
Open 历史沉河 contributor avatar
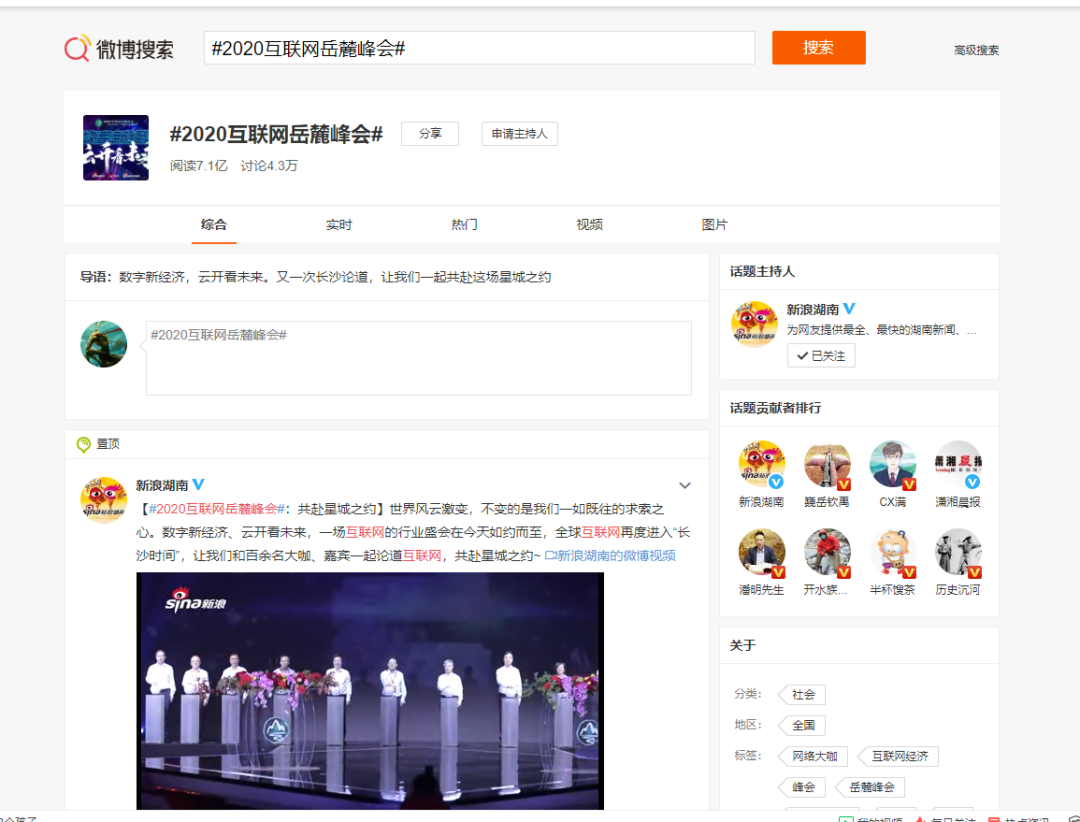point(958,552)
